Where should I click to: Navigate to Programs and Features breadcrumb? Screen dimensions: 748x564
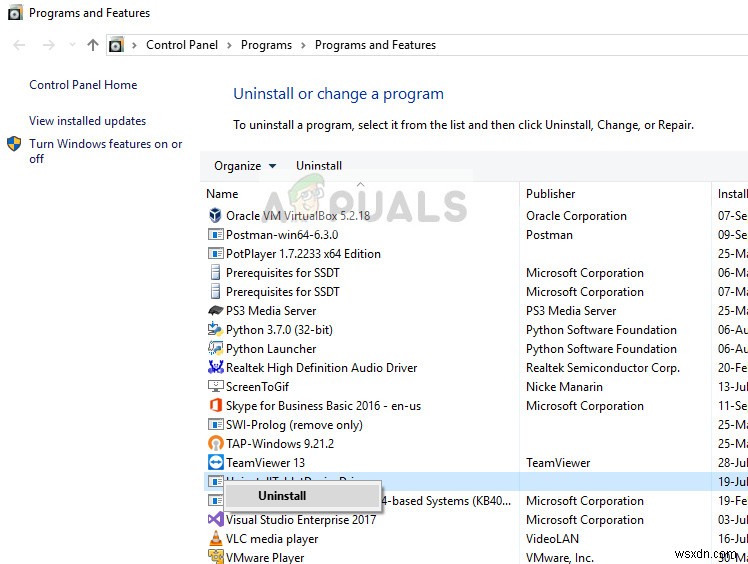click(x=375, y=45)
